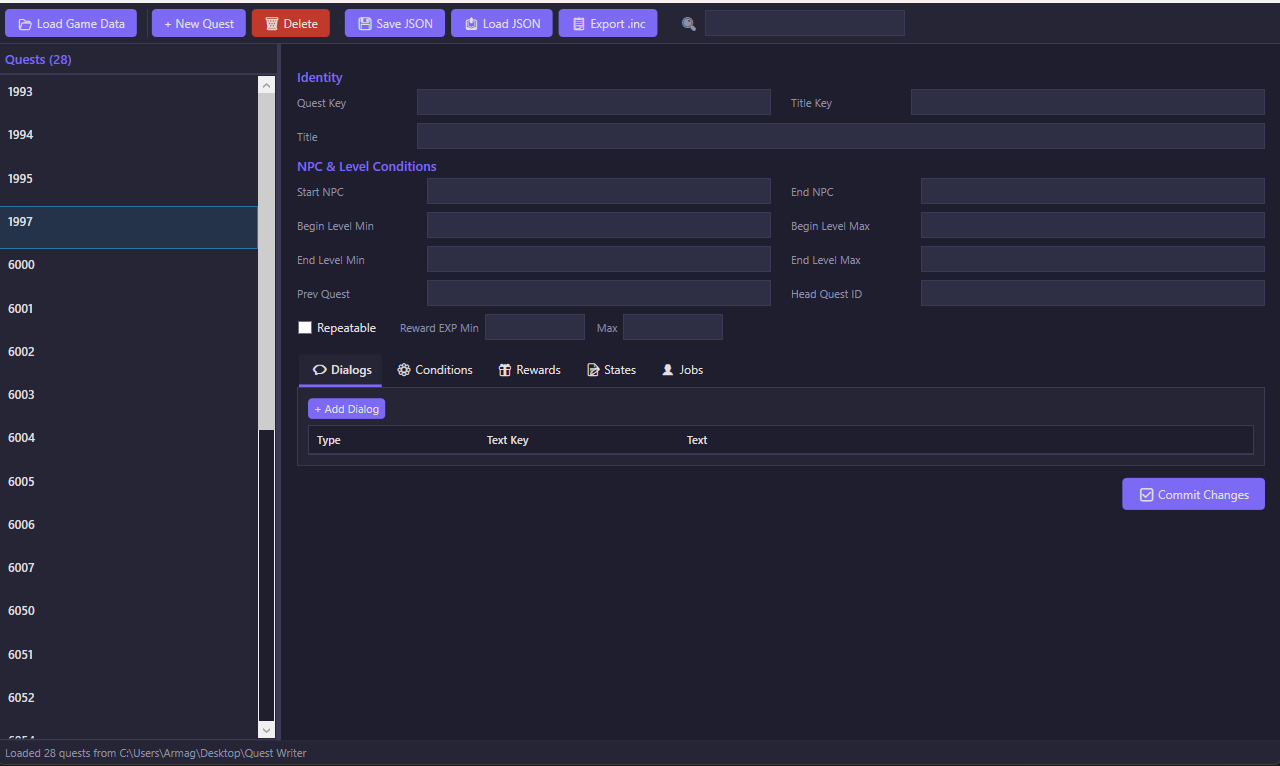Click the status bar loaded-quests message
Screen dimensions: 1280x766
point(156,753)
